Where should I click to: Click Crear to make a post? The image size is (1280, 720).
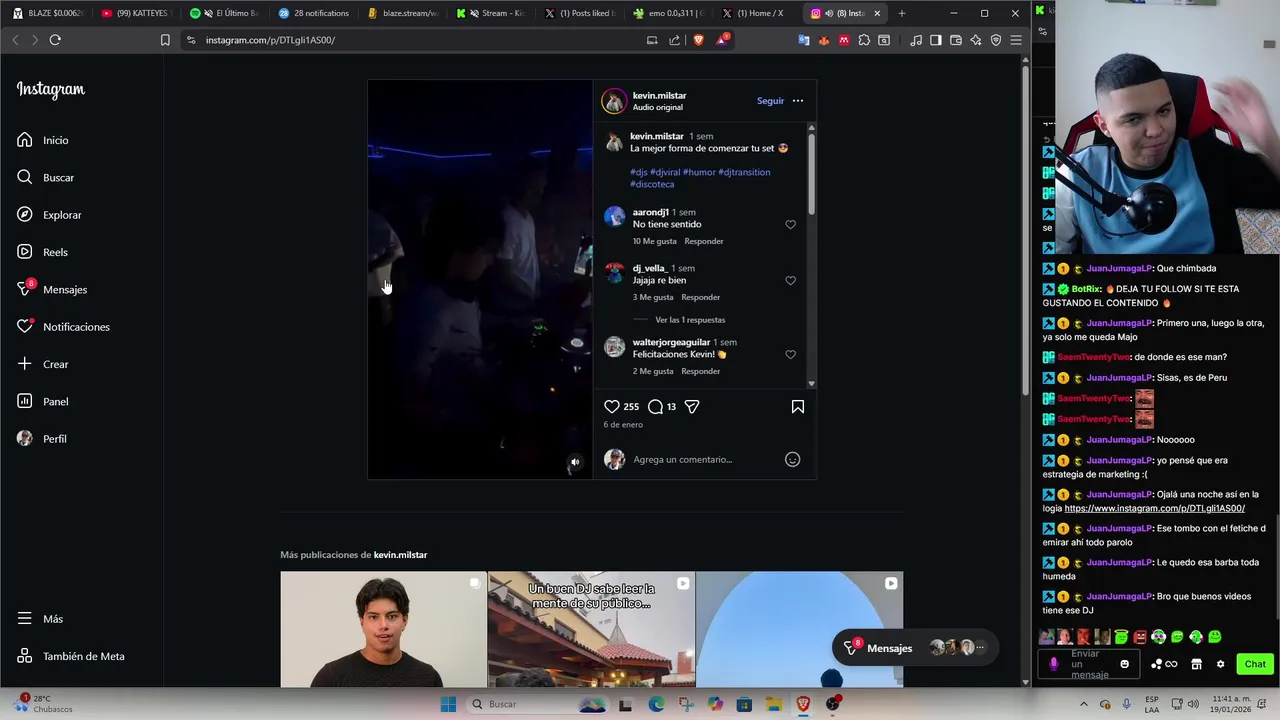pyautogui.click(x=42, y=364)
